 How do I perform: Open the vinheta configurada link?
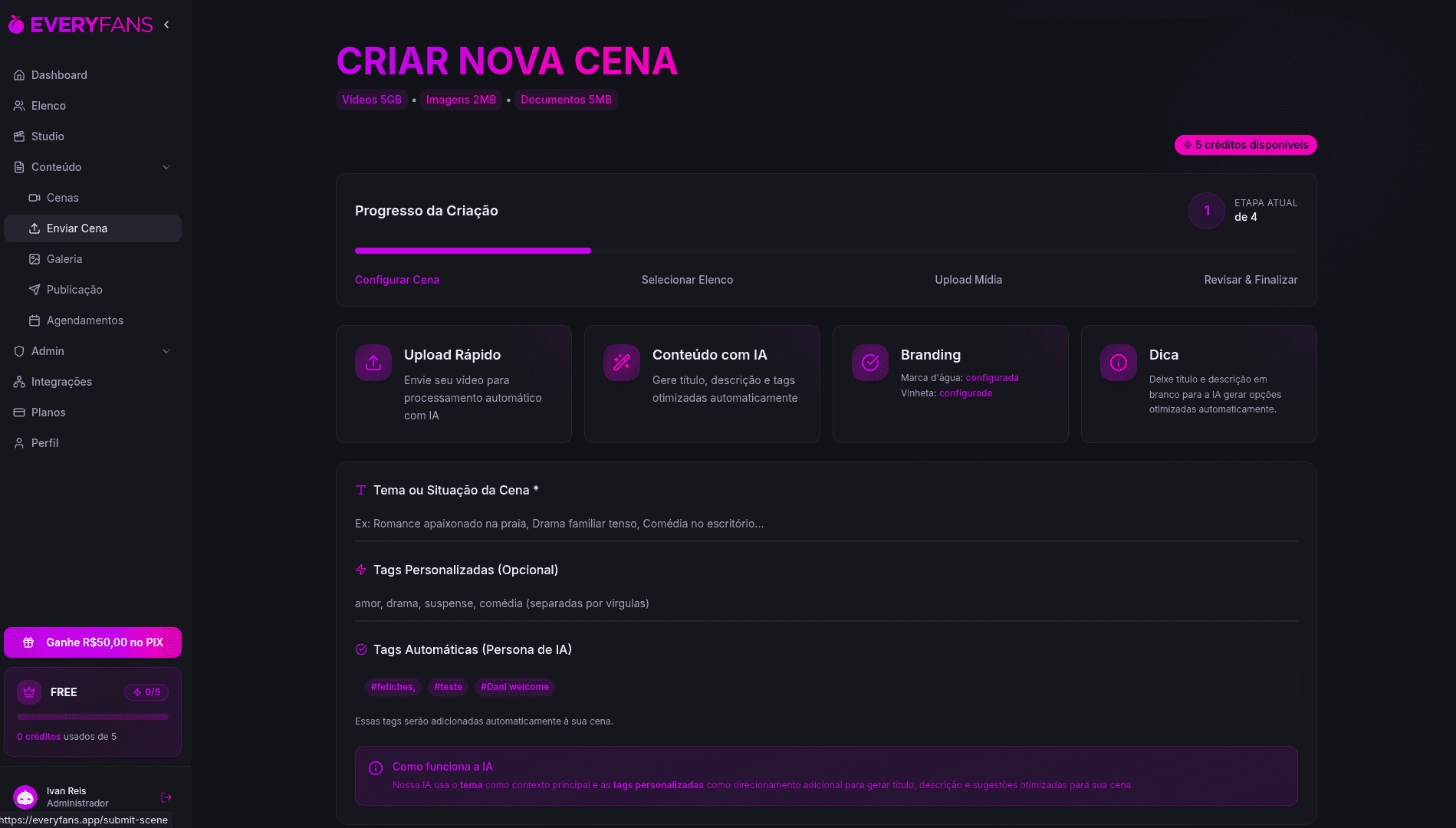[965, 393]
